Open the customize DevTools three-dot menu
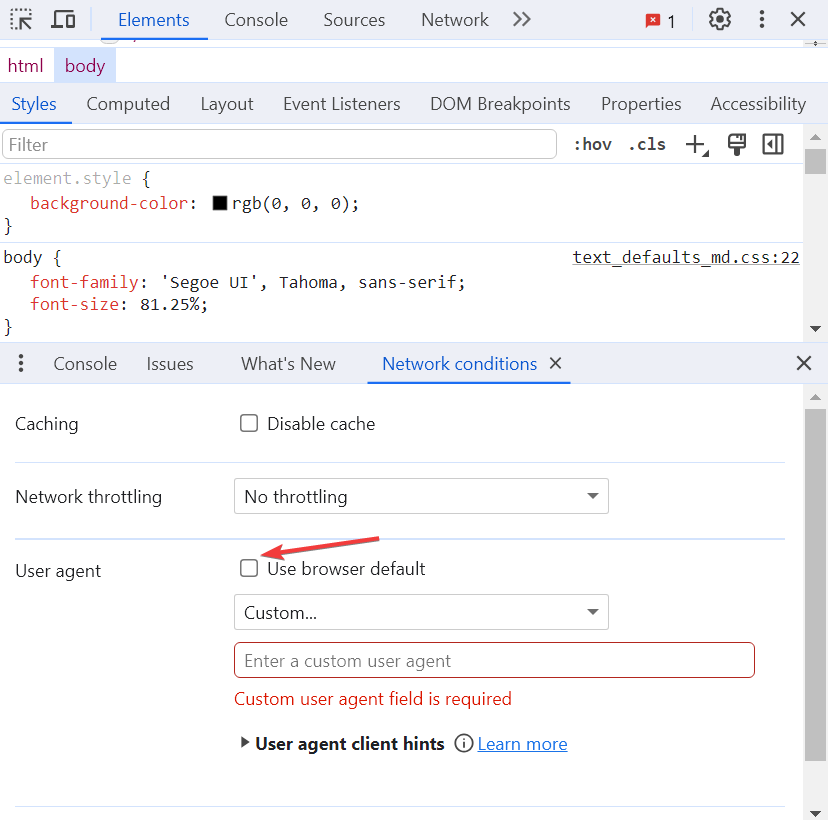This screenshot has width=828, height=820. [x=761, y=20]
